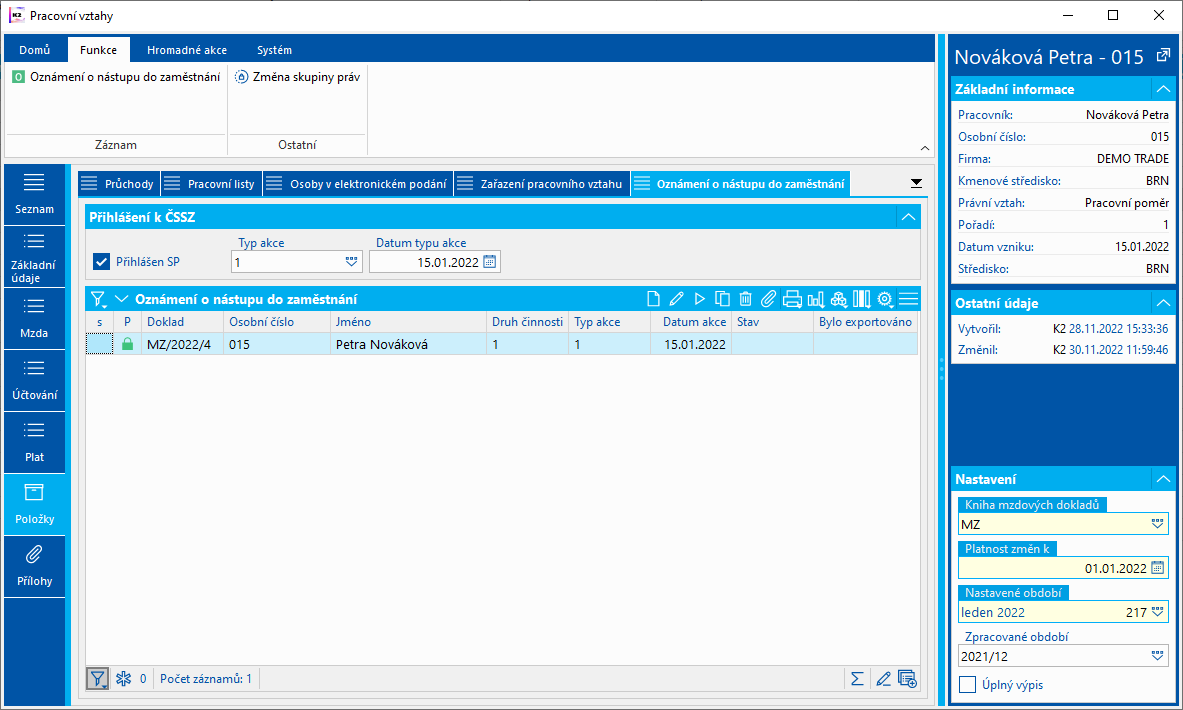
Task: Sort by the Jméno column header
Action: click(x=408, y=321)
